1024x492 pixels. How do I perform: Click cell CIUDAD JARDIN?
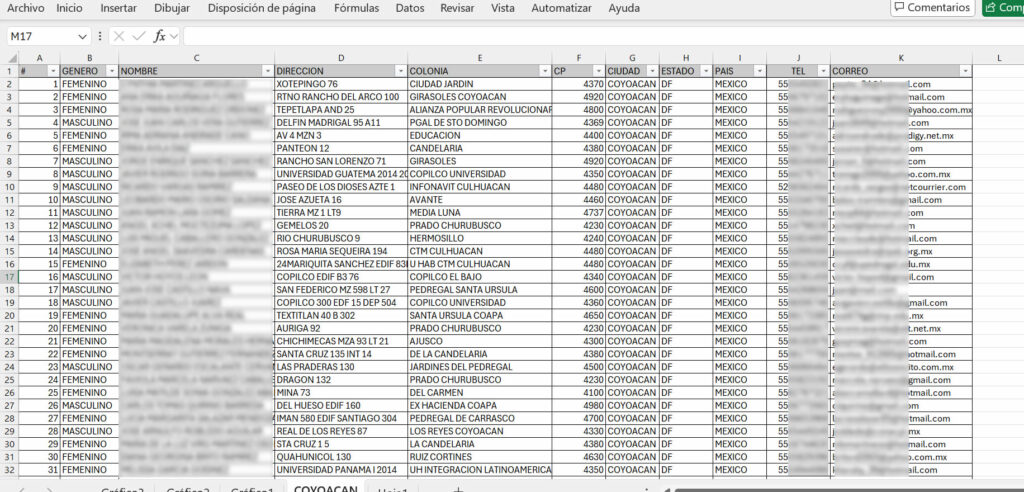click(x=479, y=84)
